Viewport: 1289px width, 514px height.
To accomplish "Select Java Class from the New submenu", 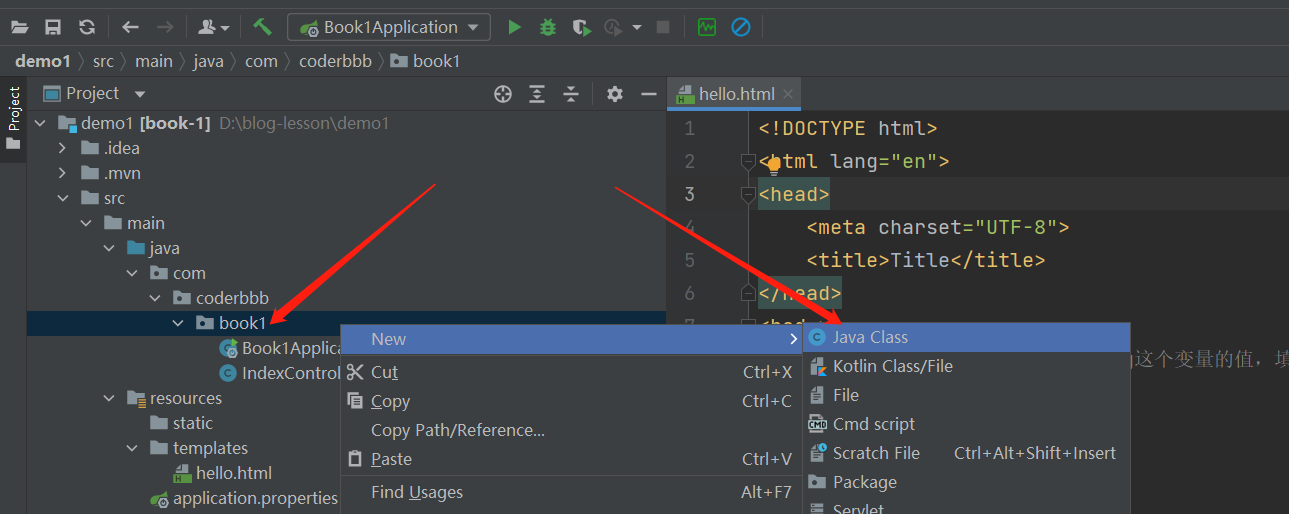I will coord(870,337).
